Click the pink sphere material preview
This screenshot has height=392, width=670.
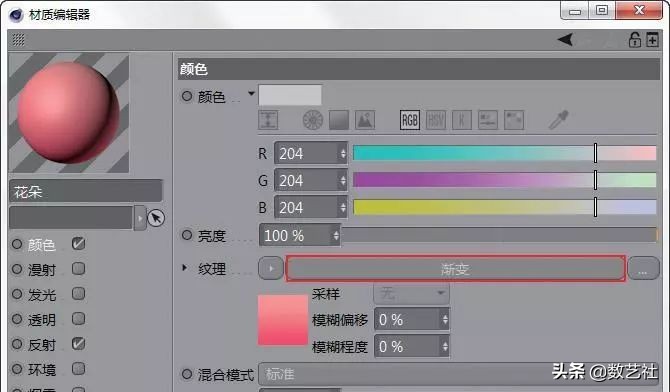tap(69, 113)
